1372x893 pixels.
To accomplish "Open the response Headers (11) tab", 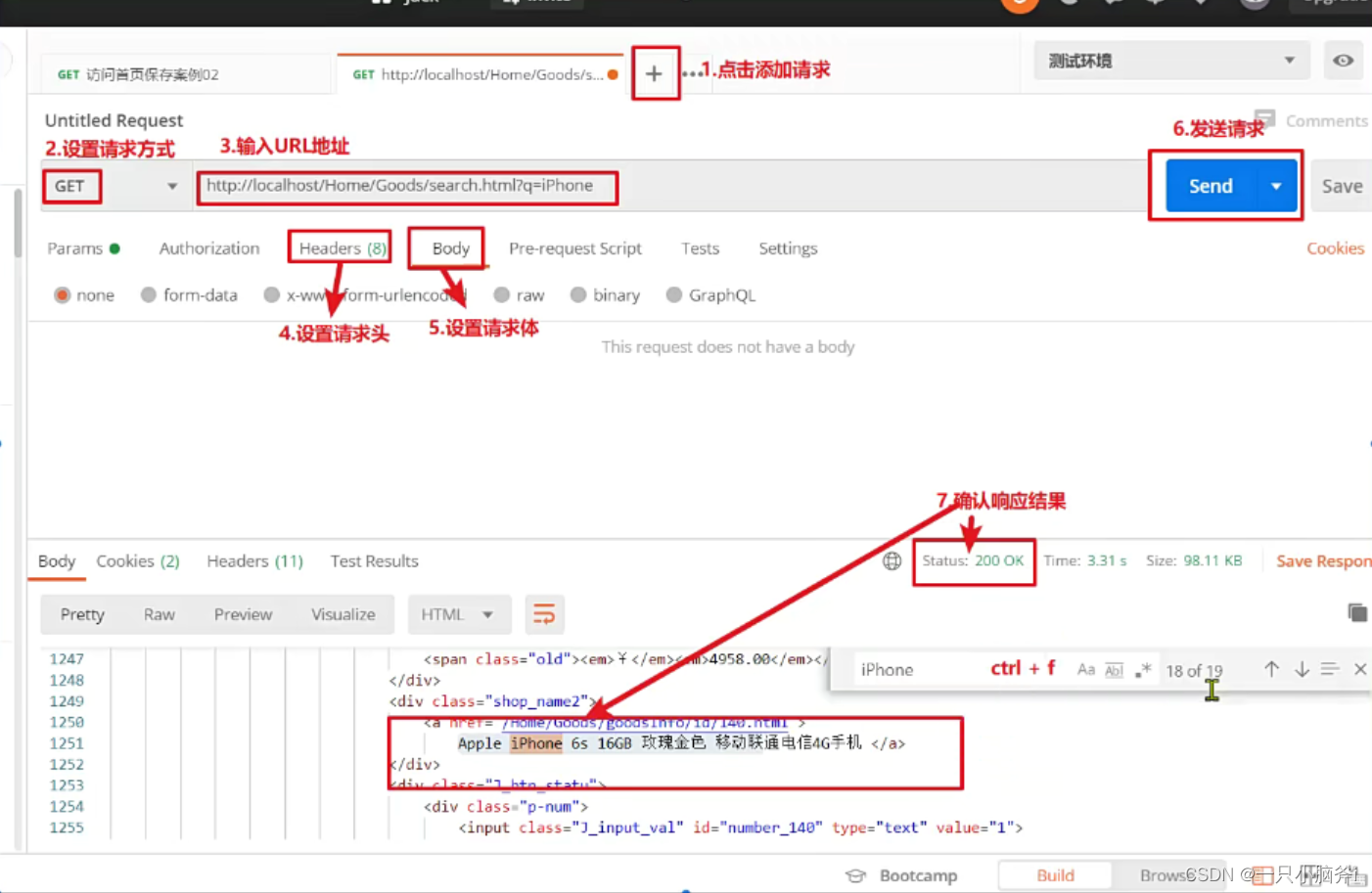I will click(x=254, y=560).
